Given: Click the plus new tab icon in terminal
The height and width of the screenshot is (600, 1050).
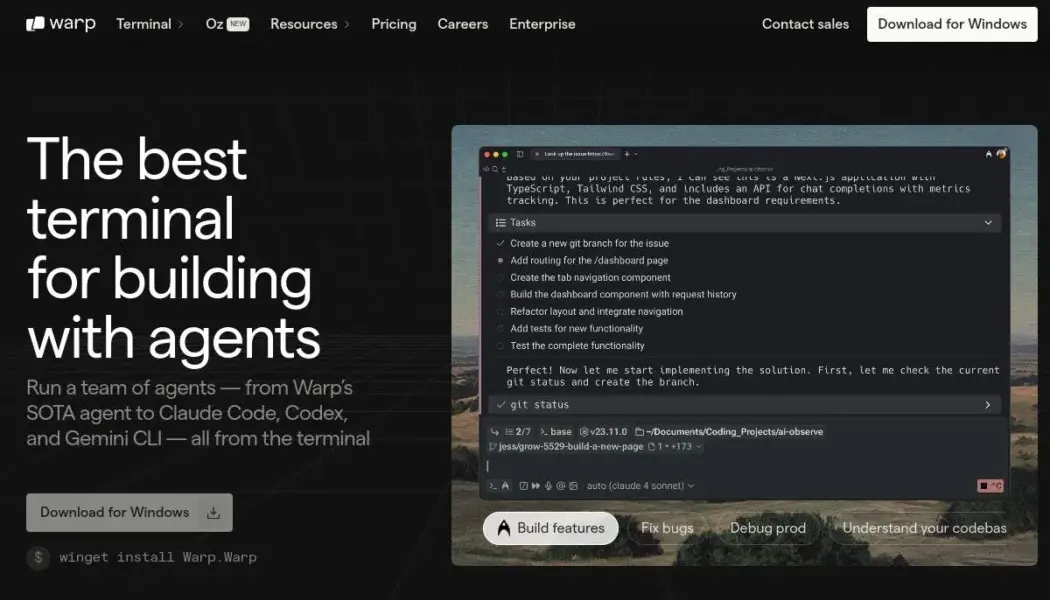Looking at the screenshot, I should point(627,154).
